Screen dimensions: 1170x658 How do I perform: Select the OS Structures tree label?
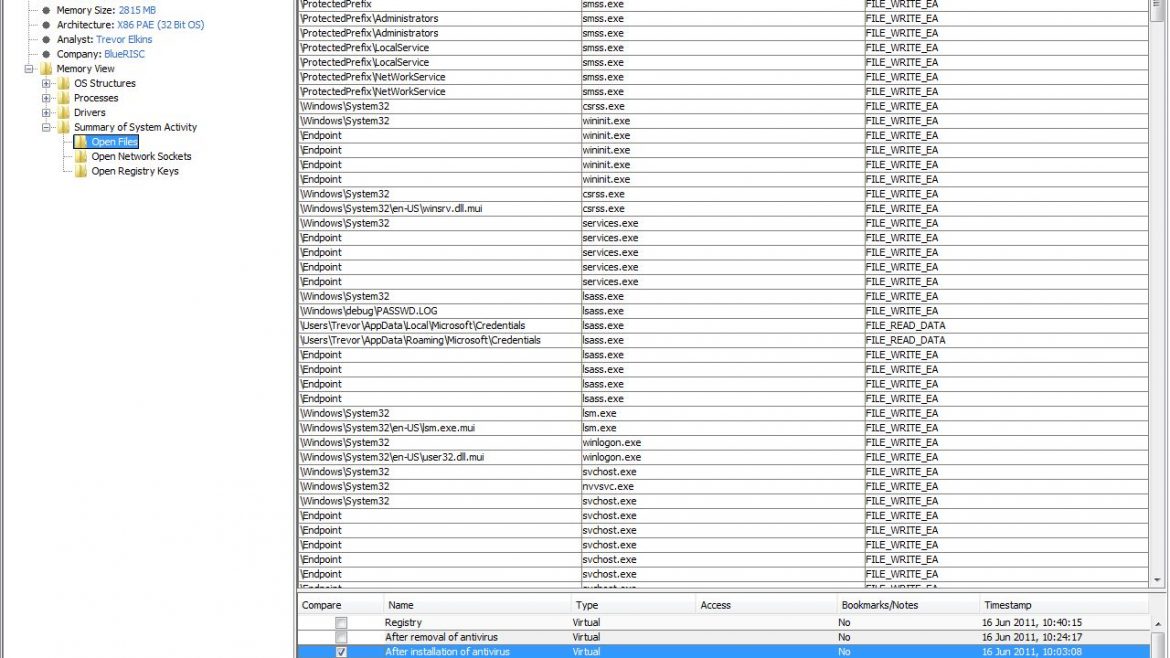coord(104,84)
